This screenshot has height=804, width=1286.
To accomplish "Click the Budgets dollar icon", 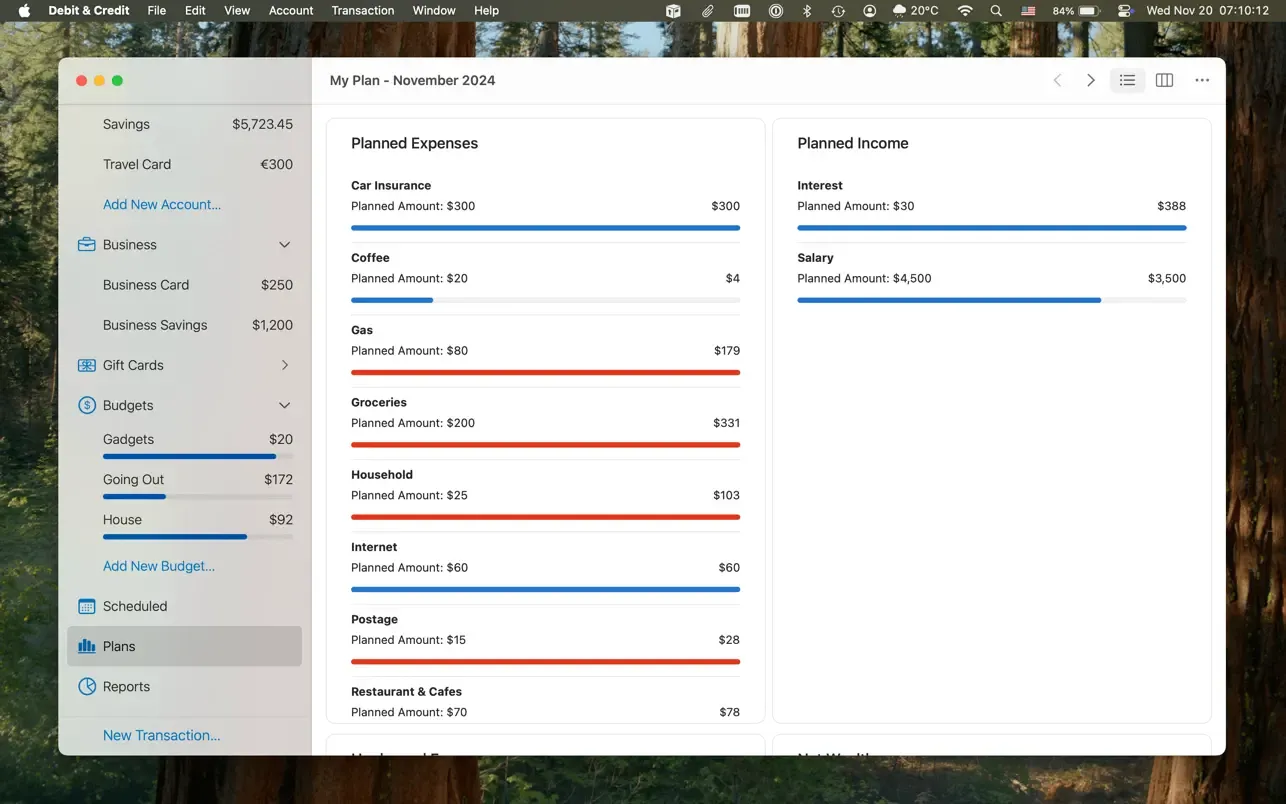I will (x=87, y=405).
